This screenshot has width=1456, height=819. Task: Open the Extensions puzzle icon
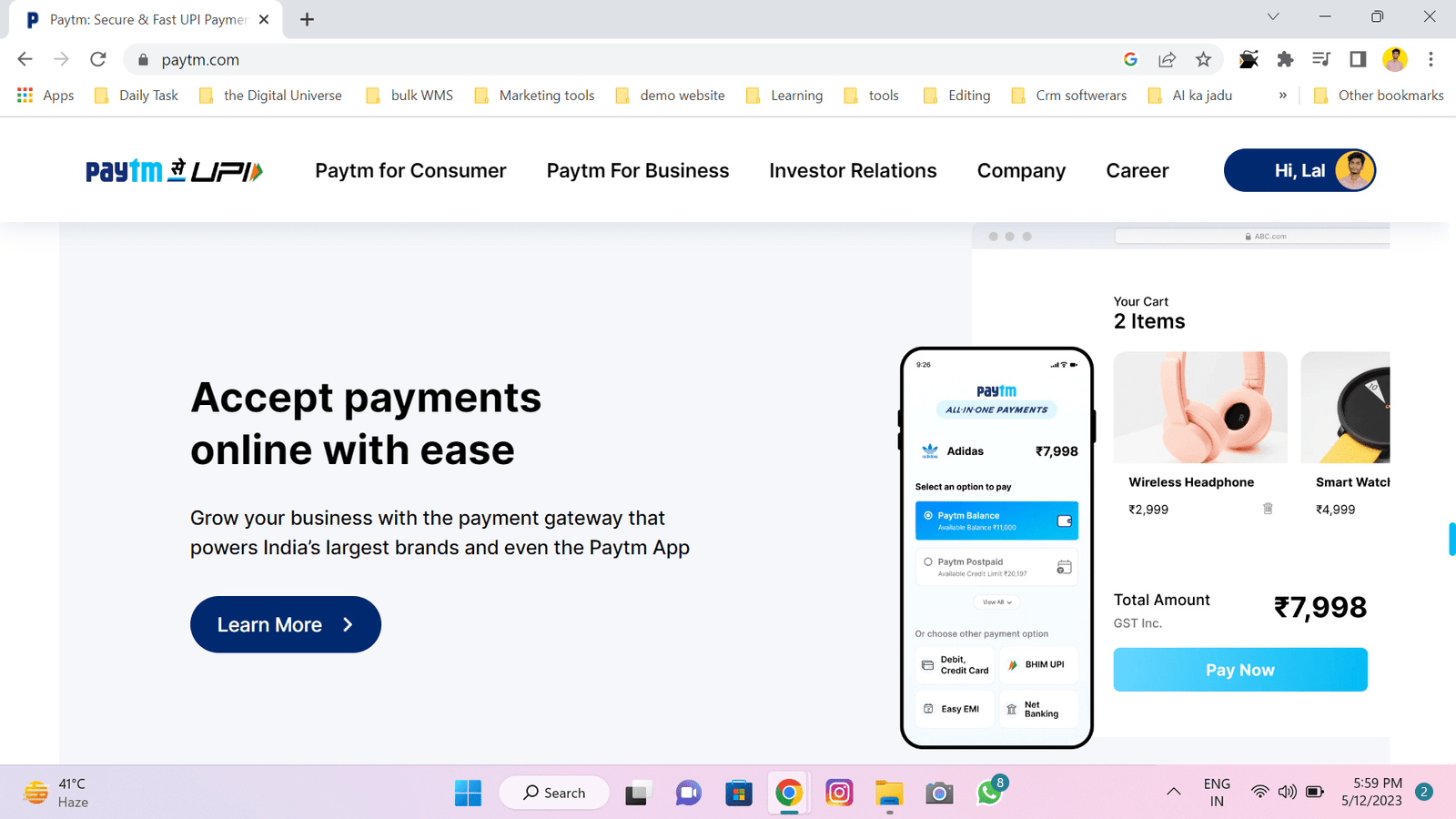click(x=1285, y=59)
